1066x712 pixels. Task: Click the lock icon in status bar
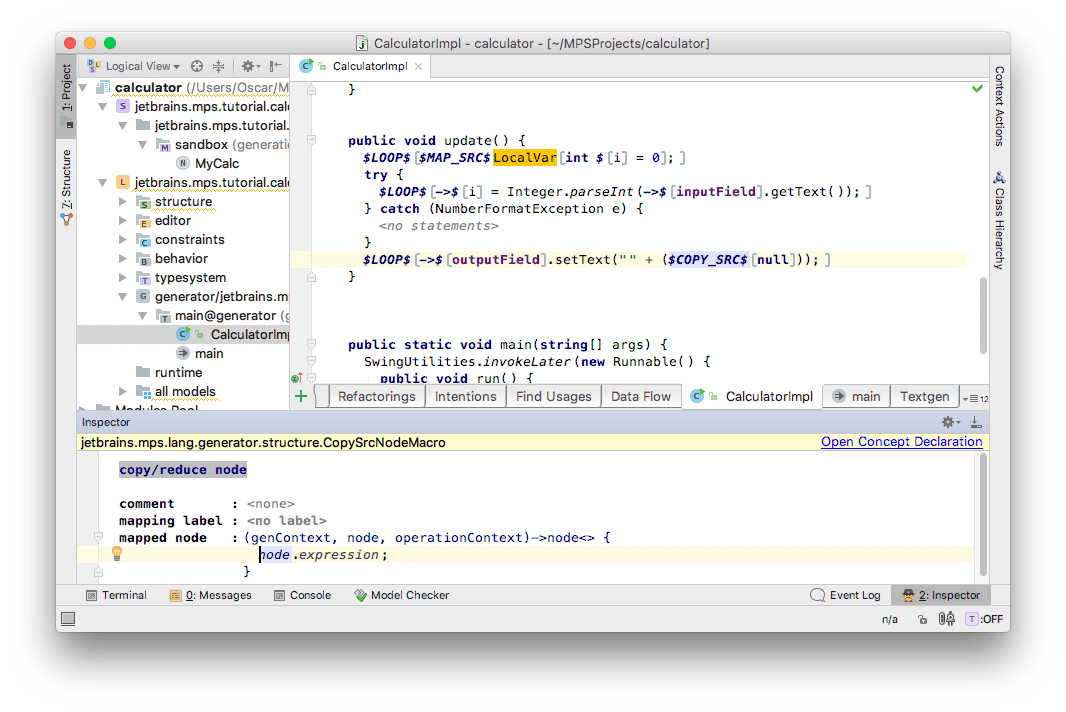pos(922,620)
